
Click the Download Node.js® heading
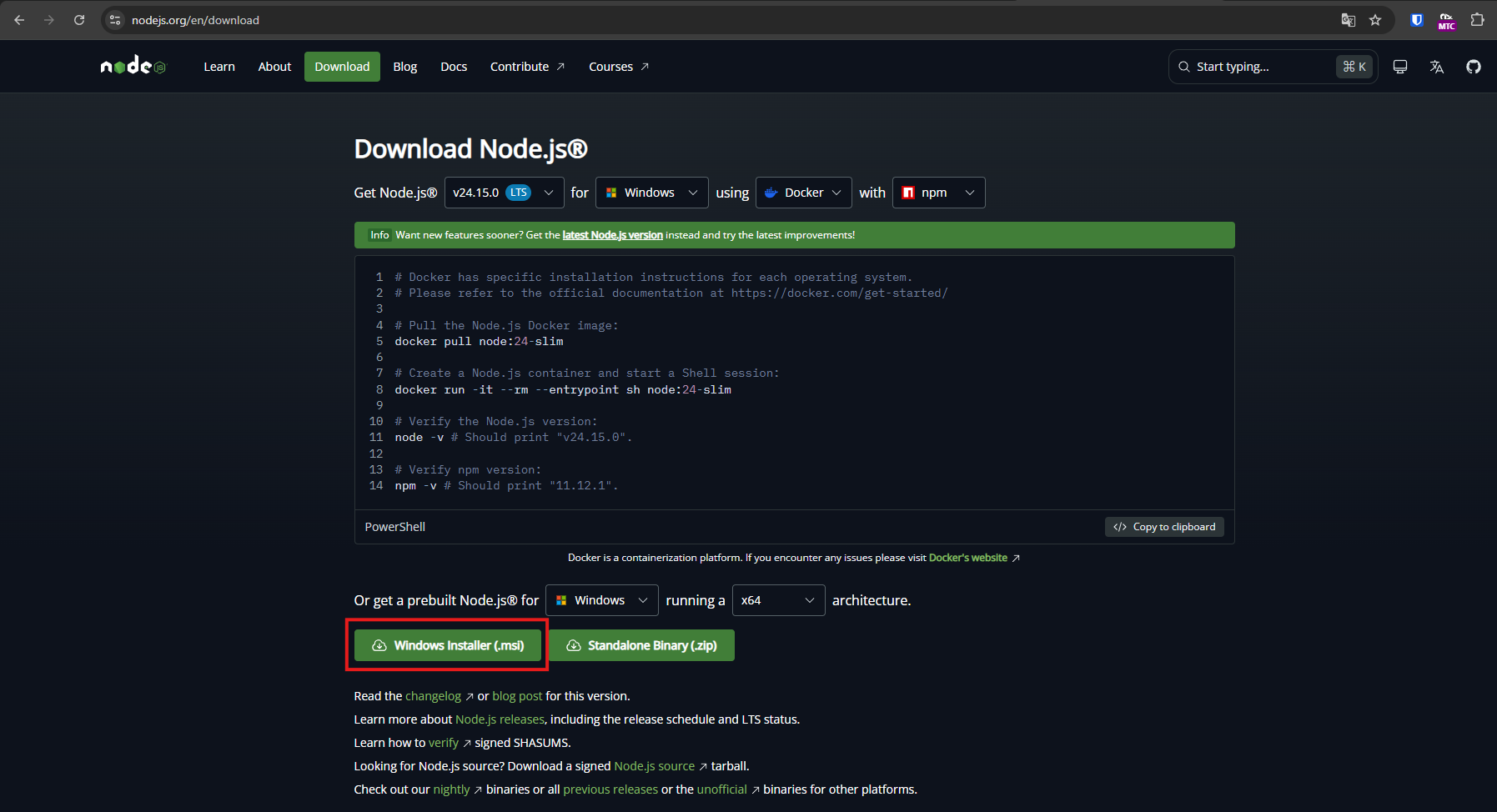[x=470, y=148]
